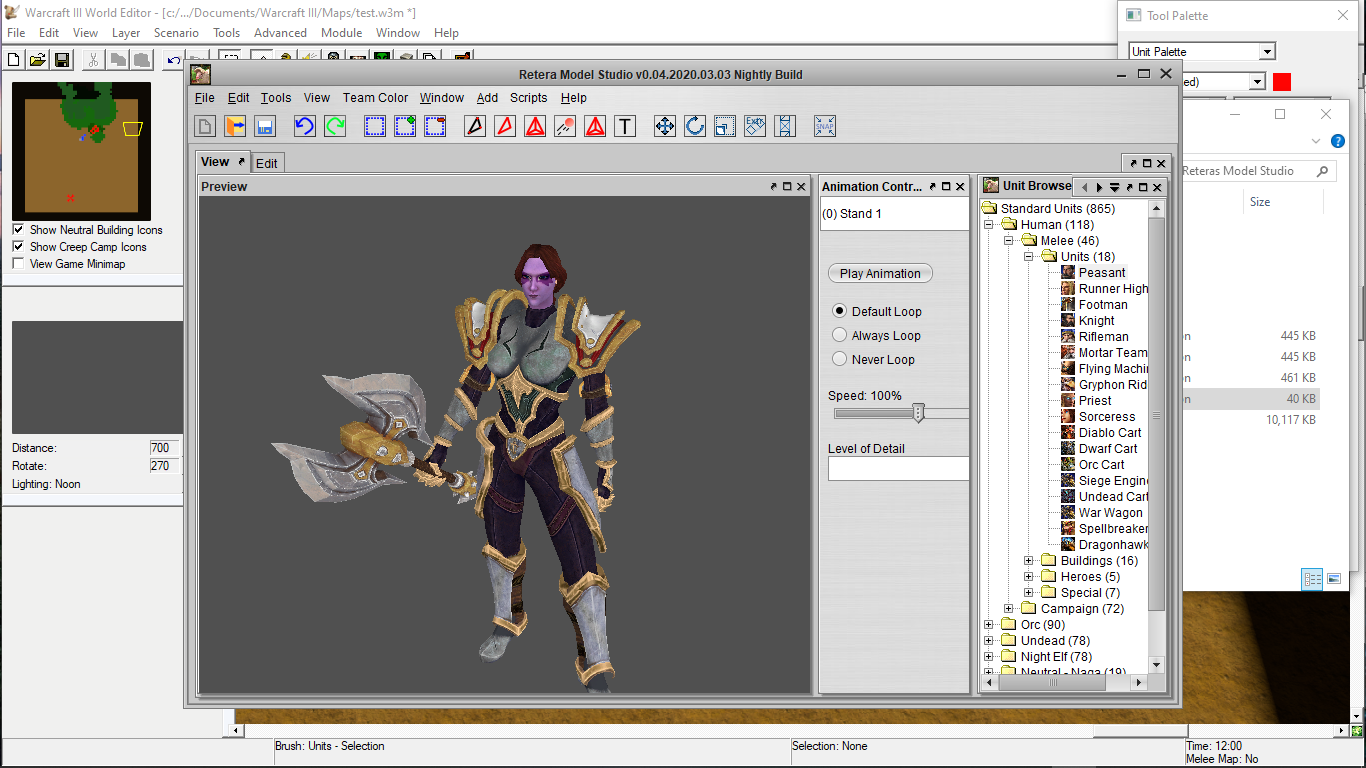Switch to the Edit tab
This screenshot has width=1366, height=768.
267,163
